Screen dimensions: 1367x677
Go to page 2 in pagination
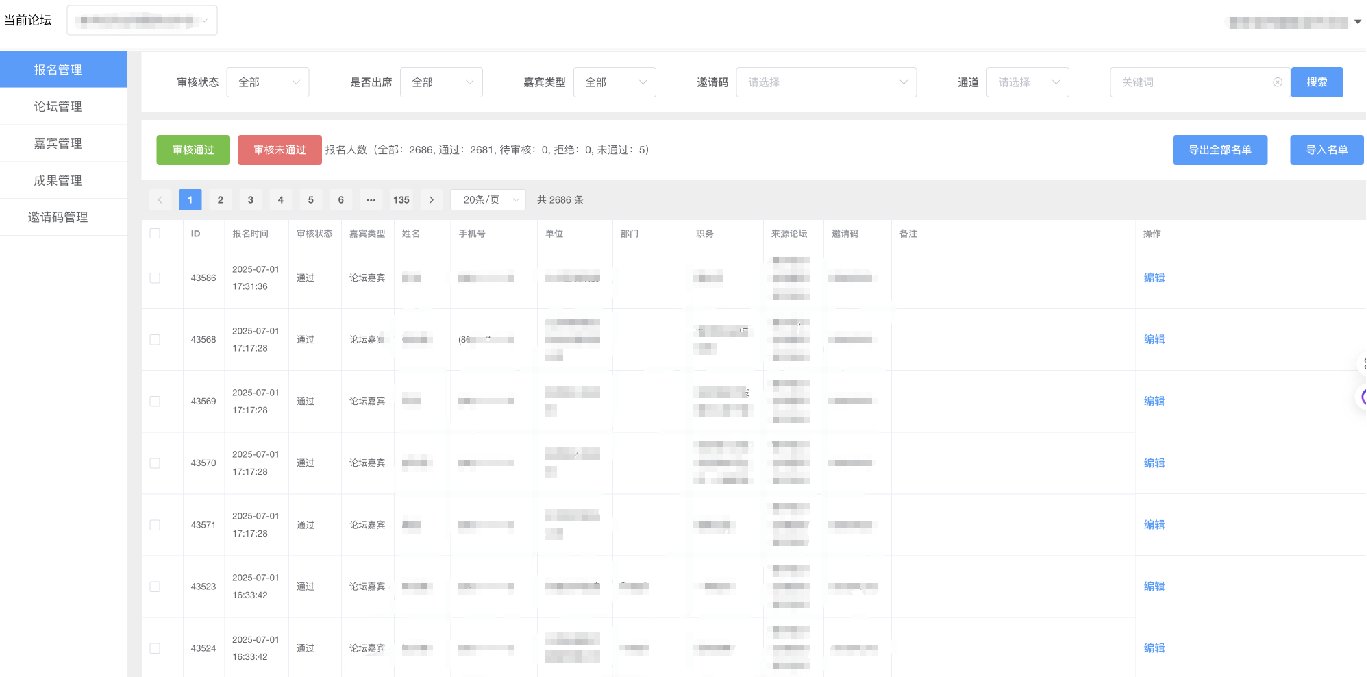(x=220, y=200)
